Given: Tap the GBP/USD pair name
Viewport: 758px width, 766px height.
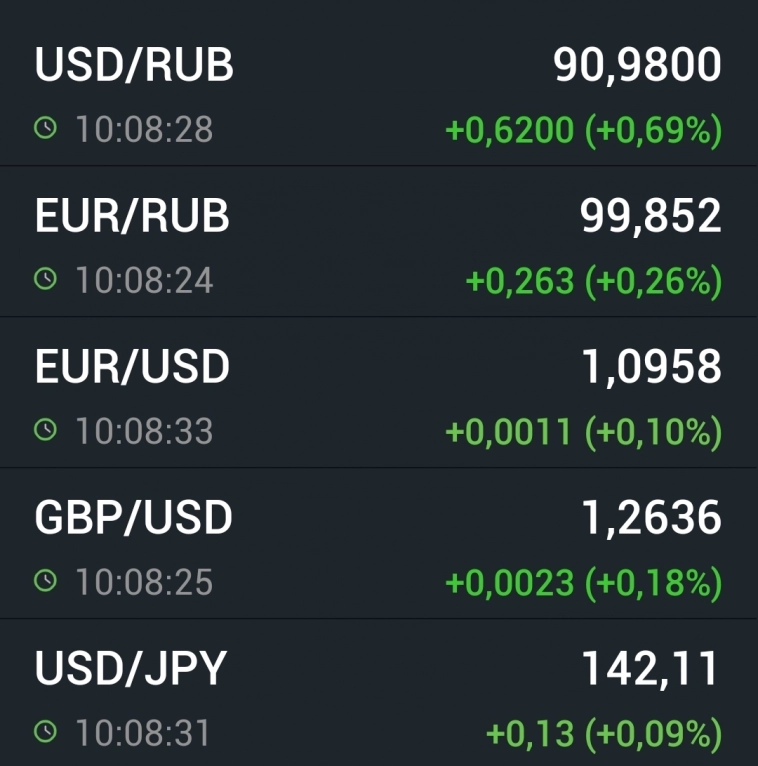Looking at the screenshot, I should tap(133, 518).
